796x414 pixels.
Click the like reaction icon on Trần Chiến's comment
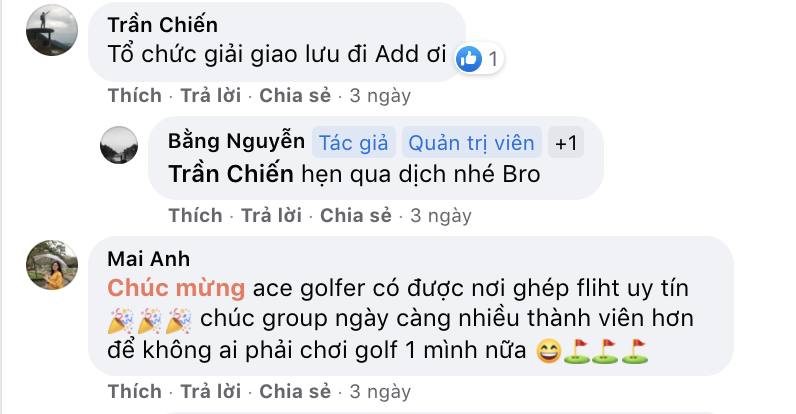pyautogui.click(x=469, y=59)
